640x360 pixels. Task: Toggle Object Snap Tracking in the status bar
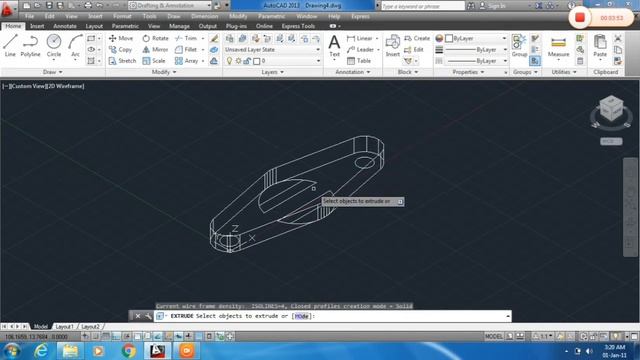coord(158,336)
